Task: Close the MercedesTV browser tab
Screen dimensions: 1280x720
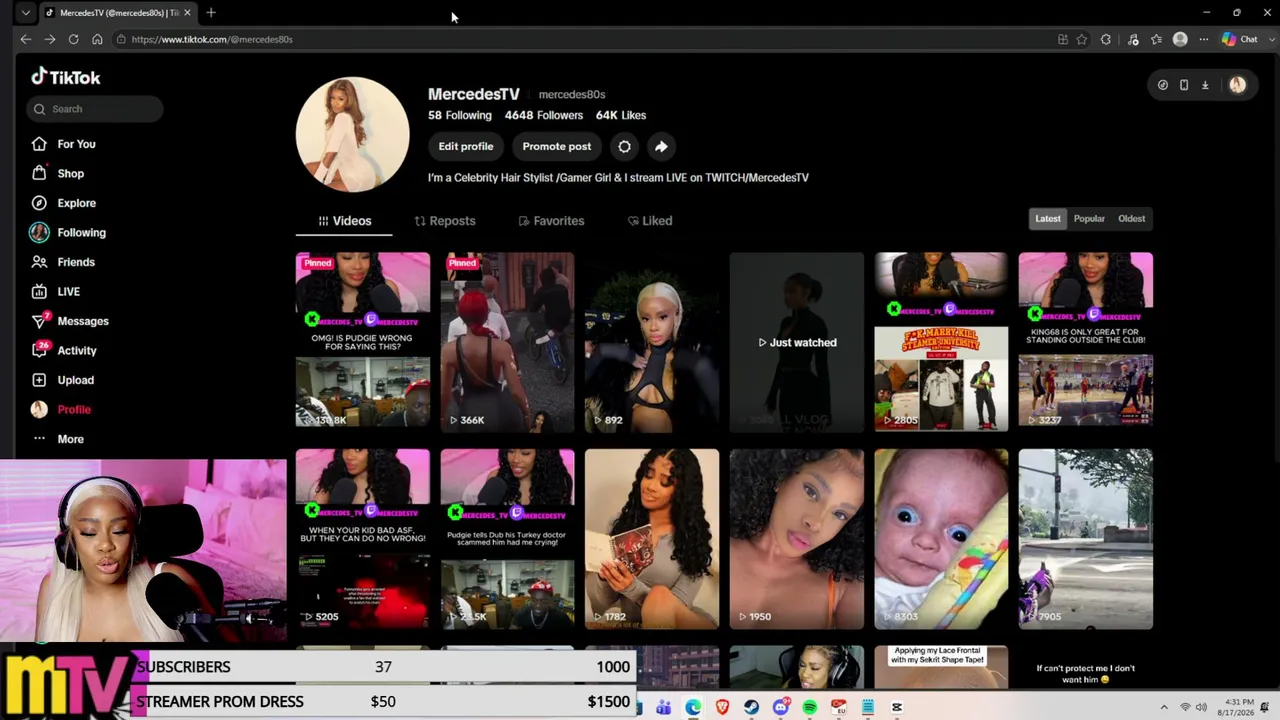Action: click(187, 13)
